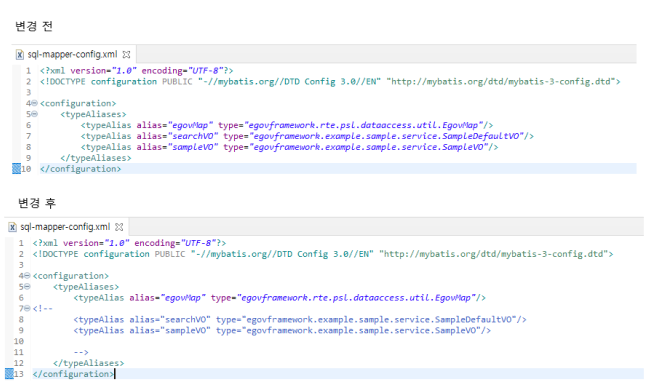
Task: Click the XML file icon on upper tab
Action: click(20, 55)
